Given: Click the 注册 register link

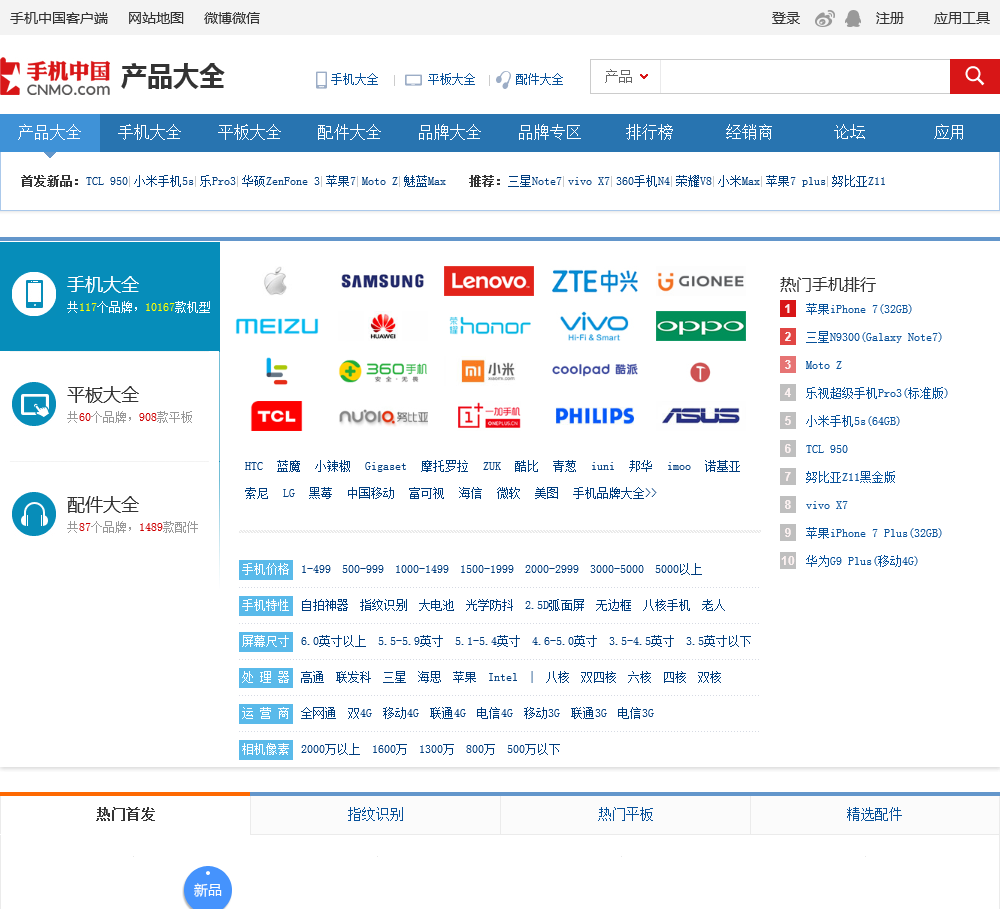Looking at the screenshot, I should point(890,18).
